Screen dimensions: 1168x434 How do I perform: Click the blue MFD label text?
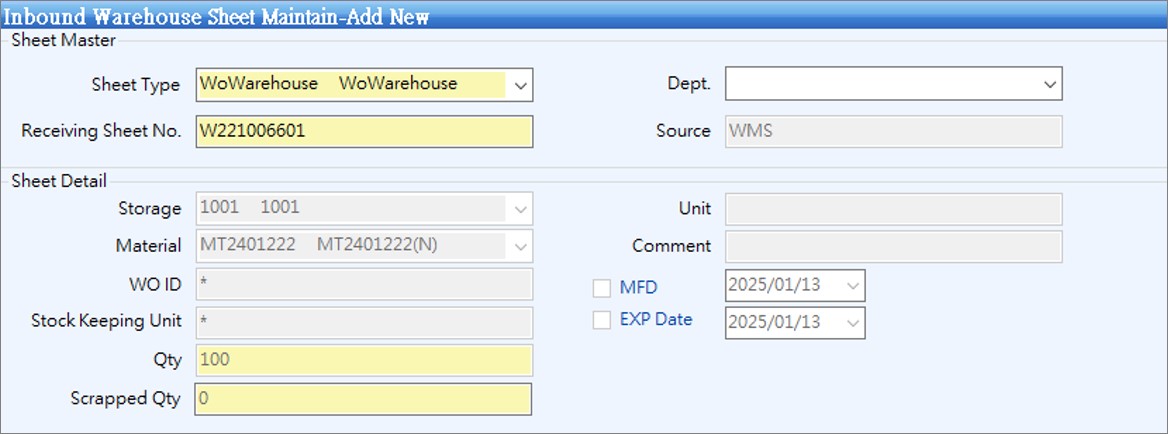(638, 288)
